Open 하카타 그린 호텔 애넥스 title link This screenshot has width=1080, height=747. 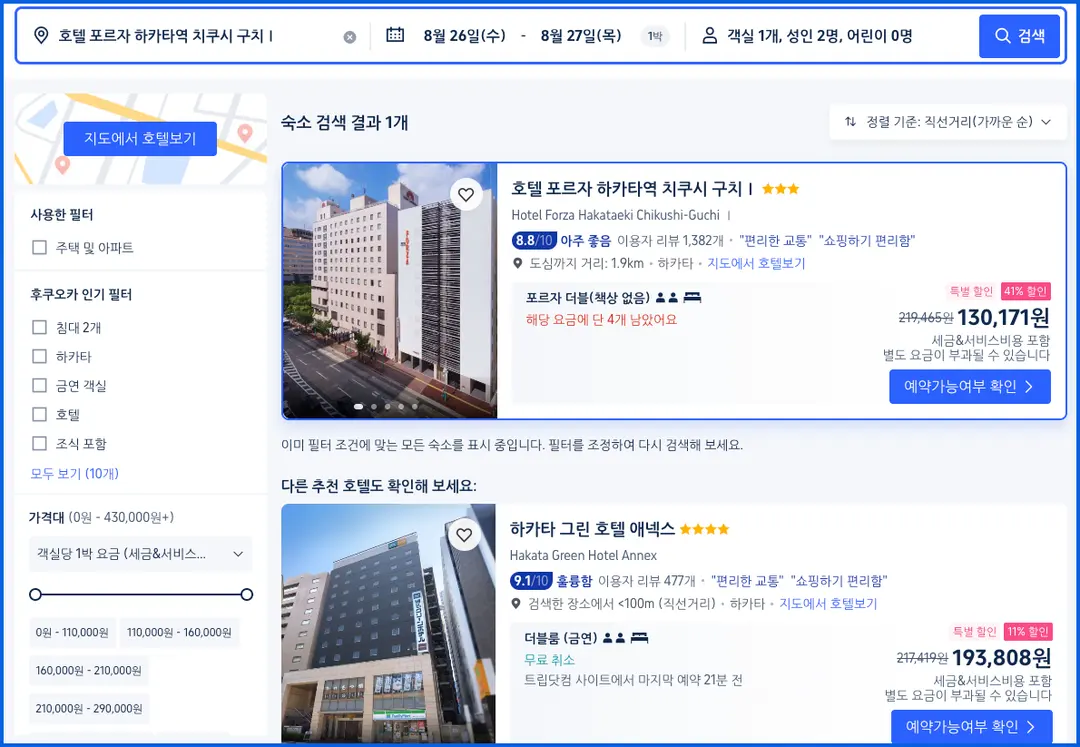592,529
